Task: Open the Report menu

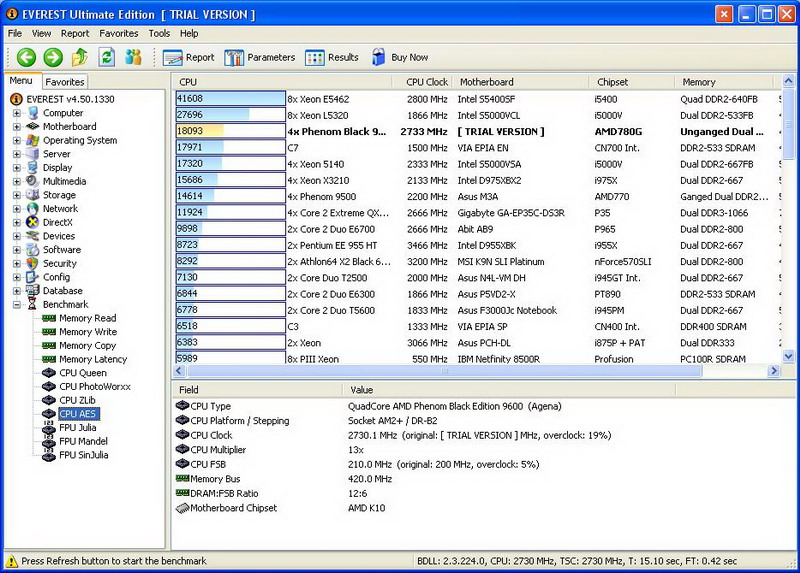Action: (x=75, y=34)
